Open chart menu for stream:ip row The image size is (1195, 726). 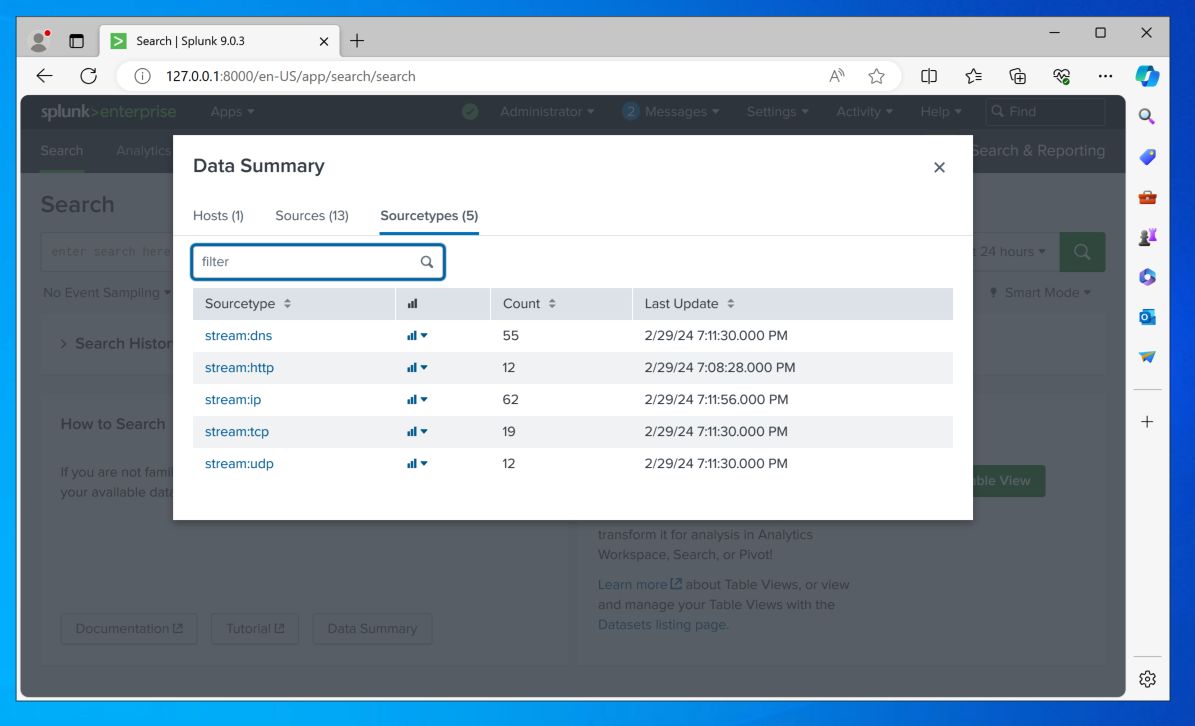[x=417, y=400]
